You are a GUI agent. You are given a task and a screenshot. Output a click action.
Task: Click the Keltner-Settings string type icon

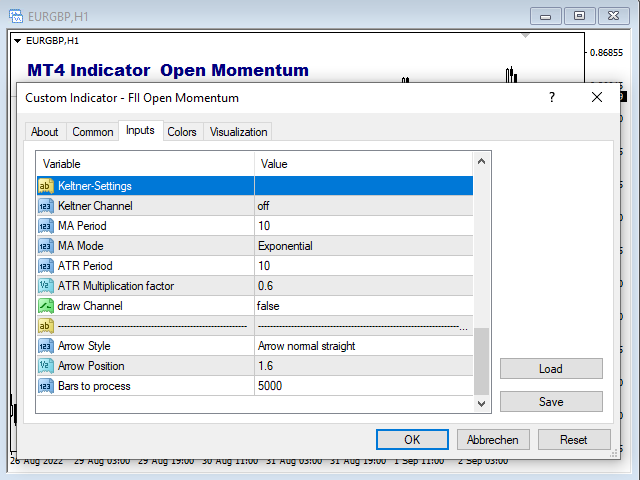click(x=46, y=186)
